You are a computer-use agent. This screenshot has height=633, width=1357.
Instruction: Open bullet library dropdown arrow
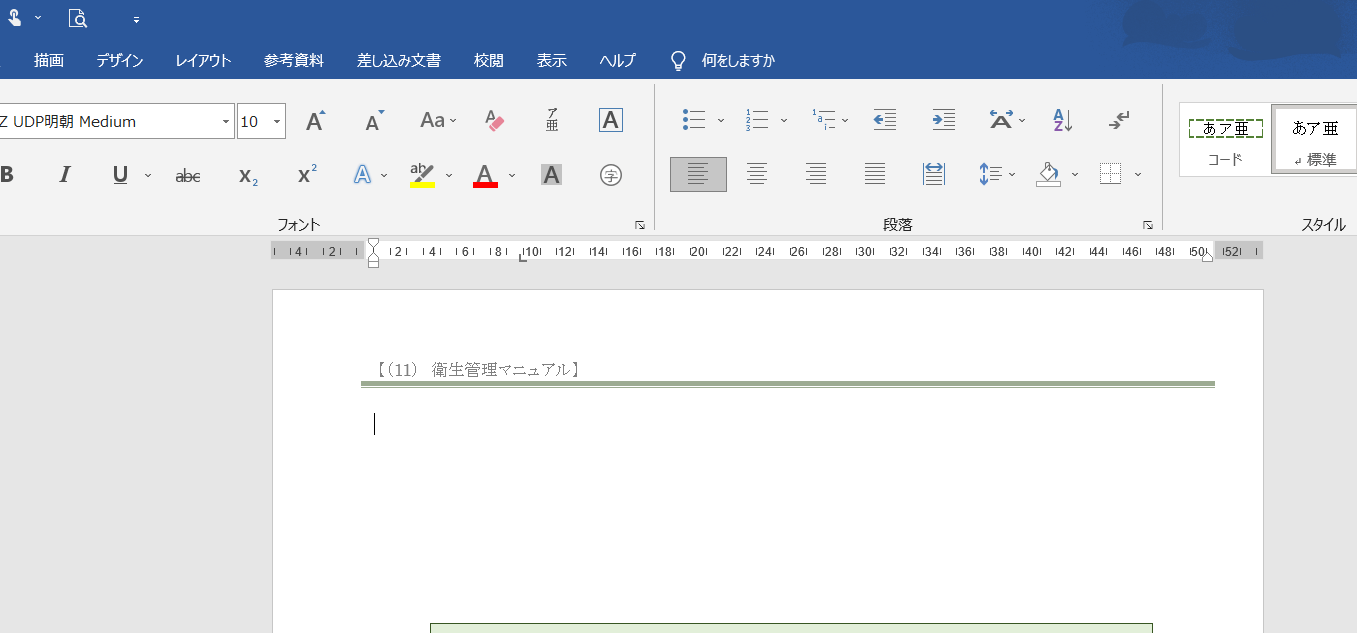(x=721, y=120)
